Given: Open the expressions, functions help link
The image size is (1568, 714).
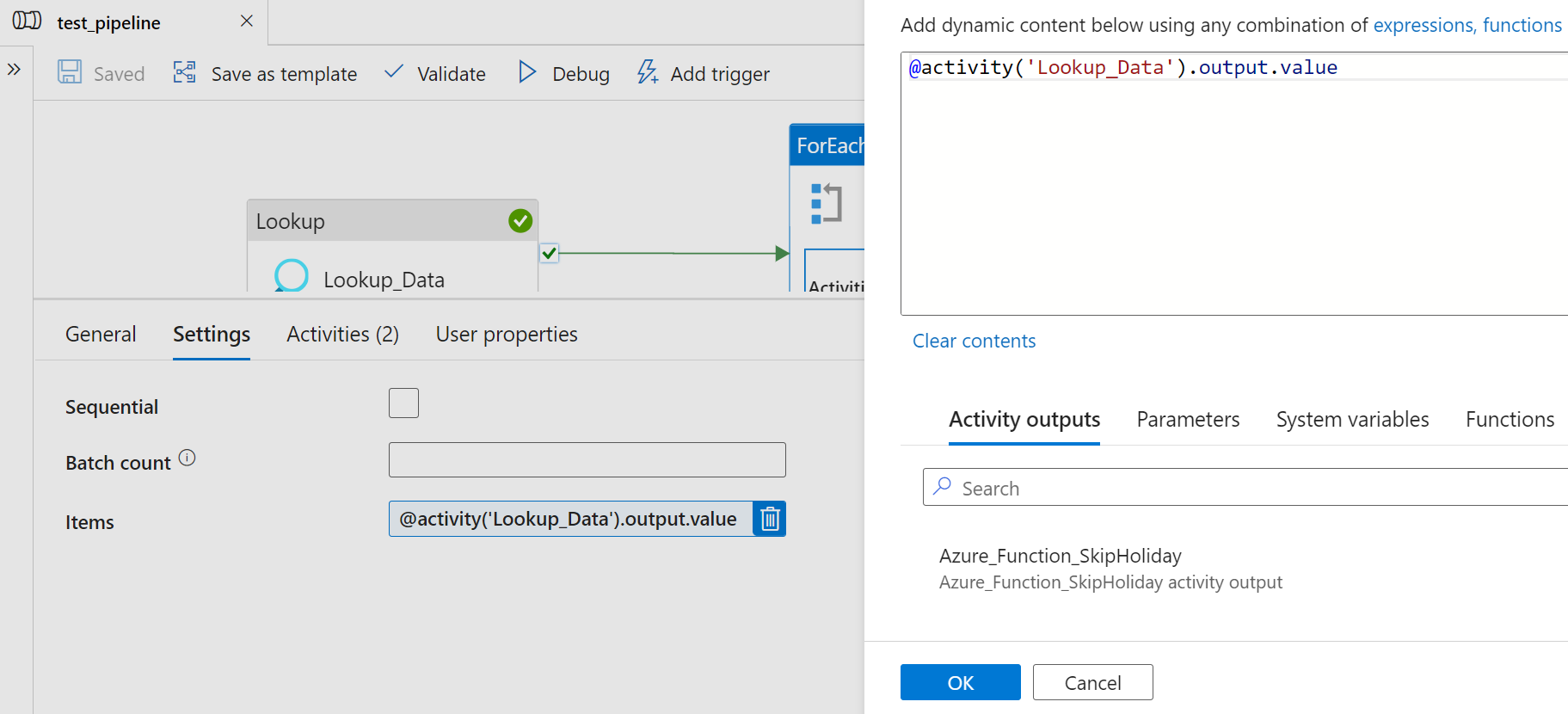Looking at the screenshot, I should click(x=1467, y=25).
